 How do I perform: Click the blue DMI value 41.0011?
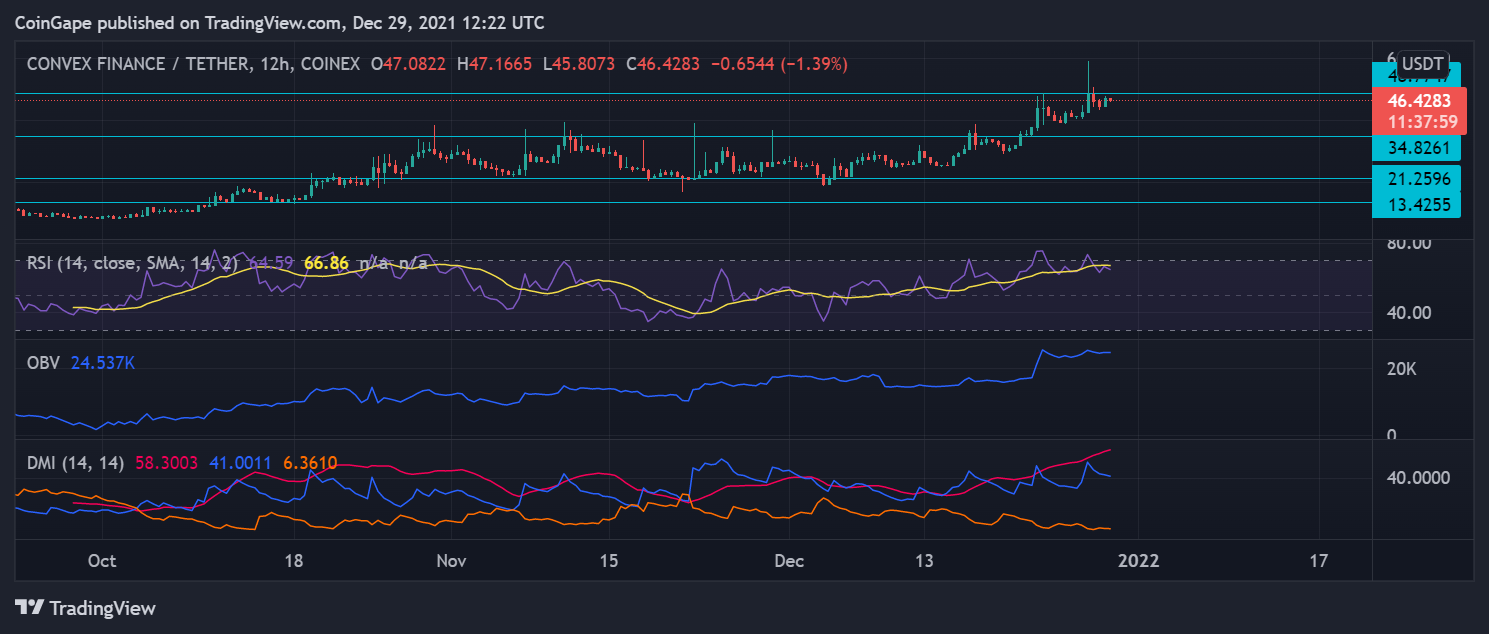click(x=241, y=463)
